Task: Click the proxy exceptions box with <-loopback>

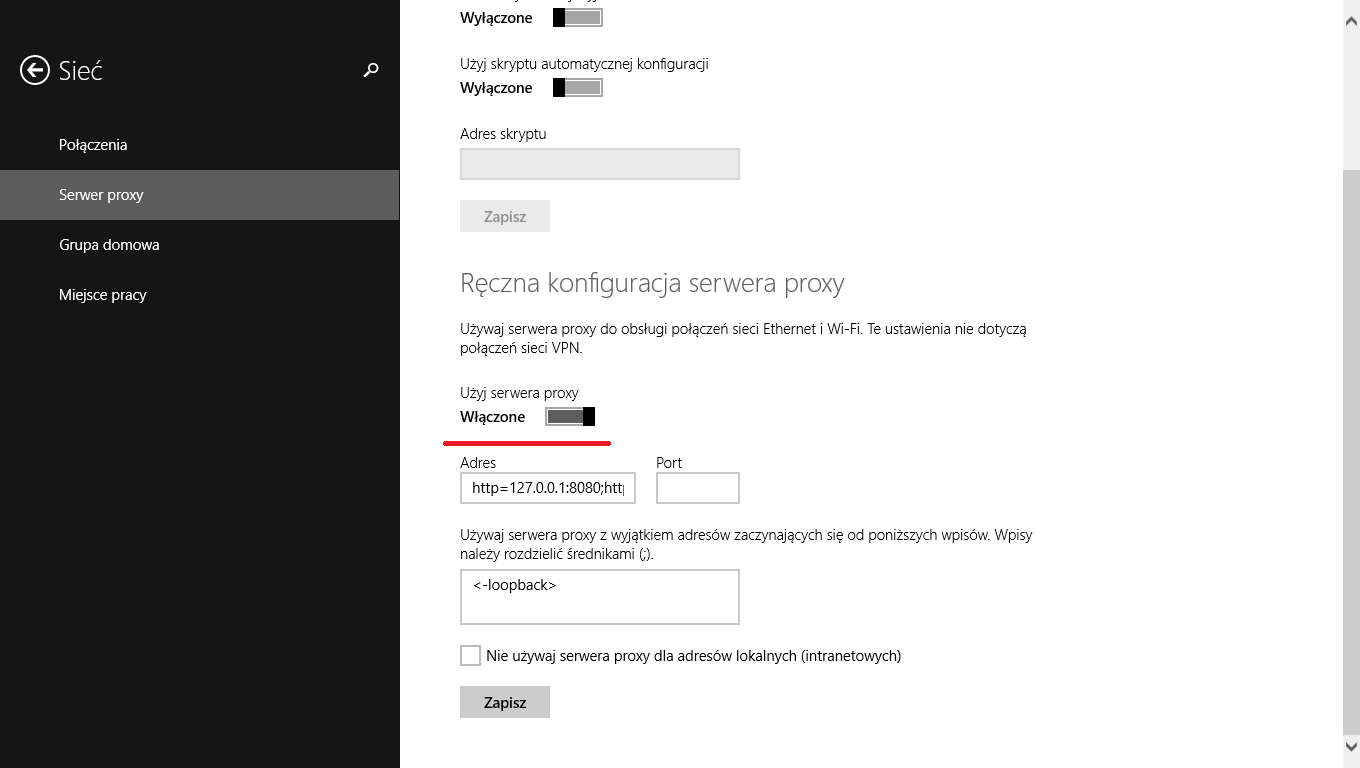Action: coord(600,597)
